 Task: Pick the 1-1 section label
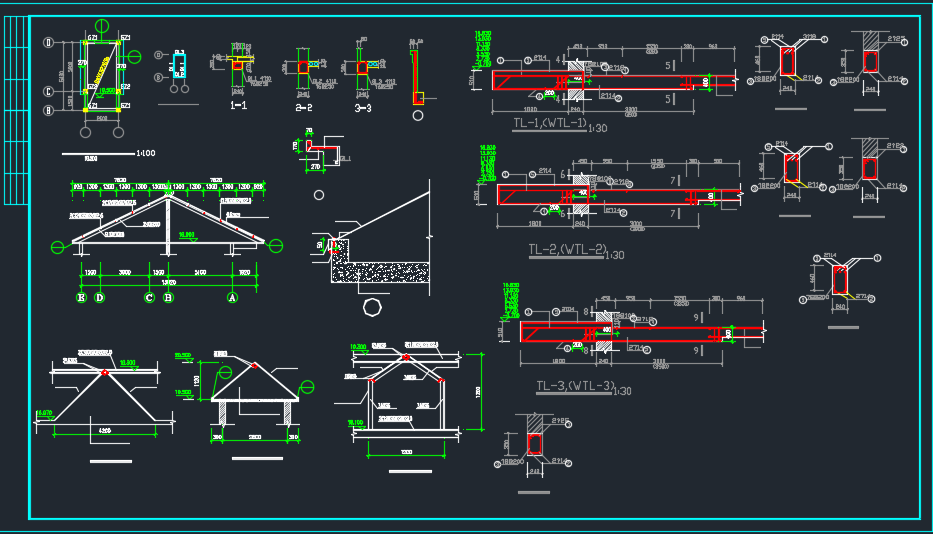pos(239,105)
